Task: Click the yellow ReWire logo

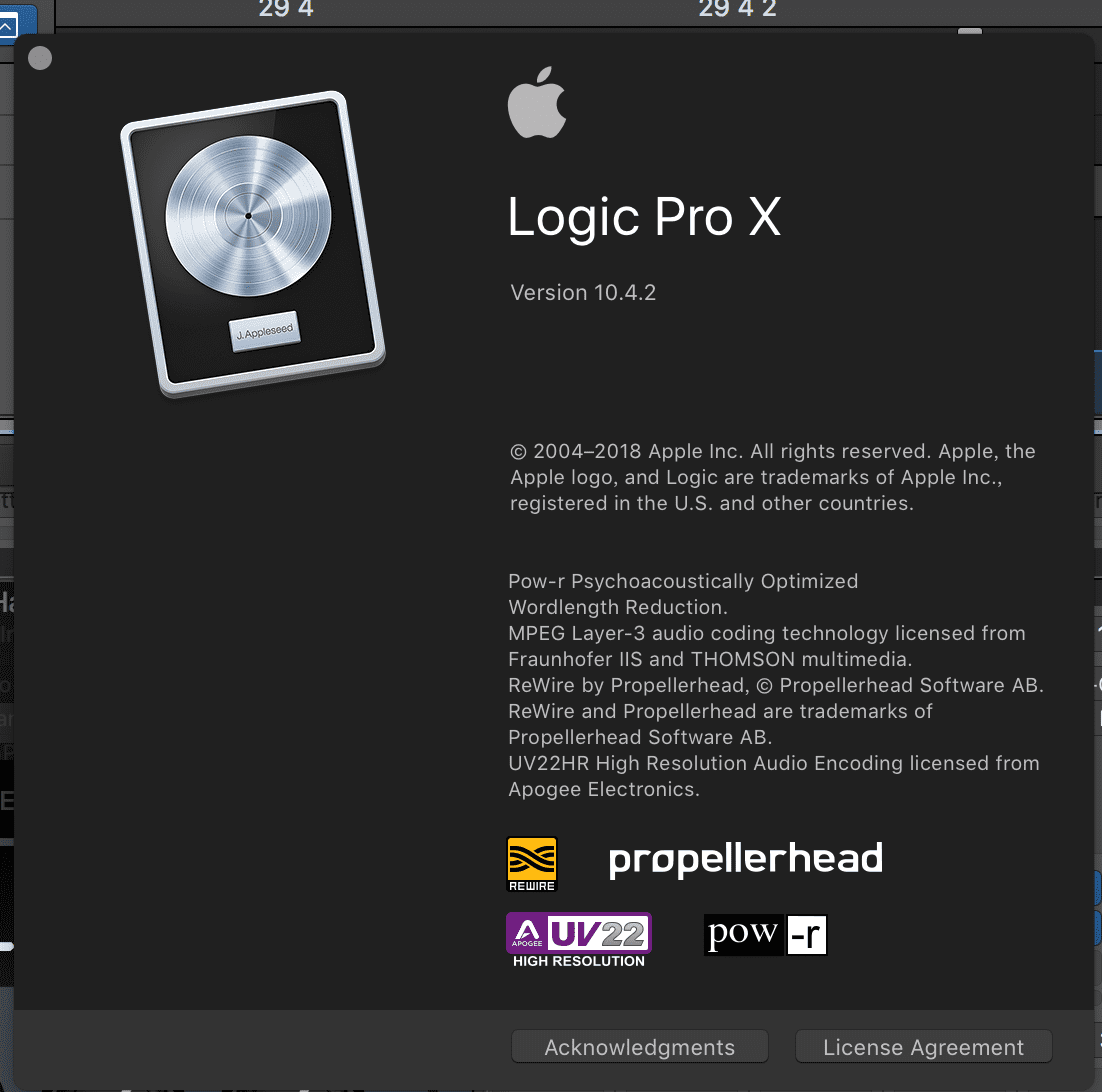Action: 532,864
